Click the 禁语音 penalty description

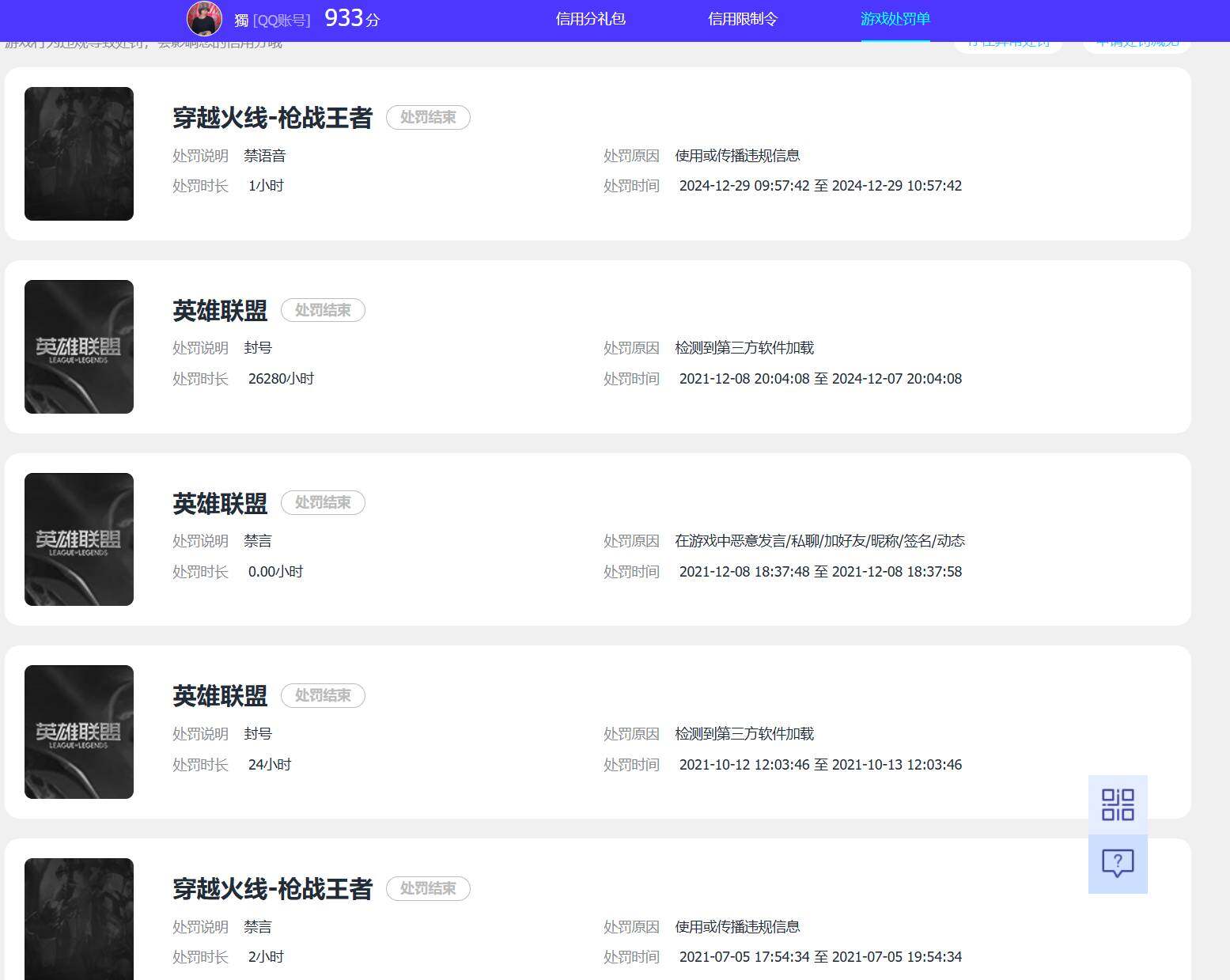(x=265, y=156)
